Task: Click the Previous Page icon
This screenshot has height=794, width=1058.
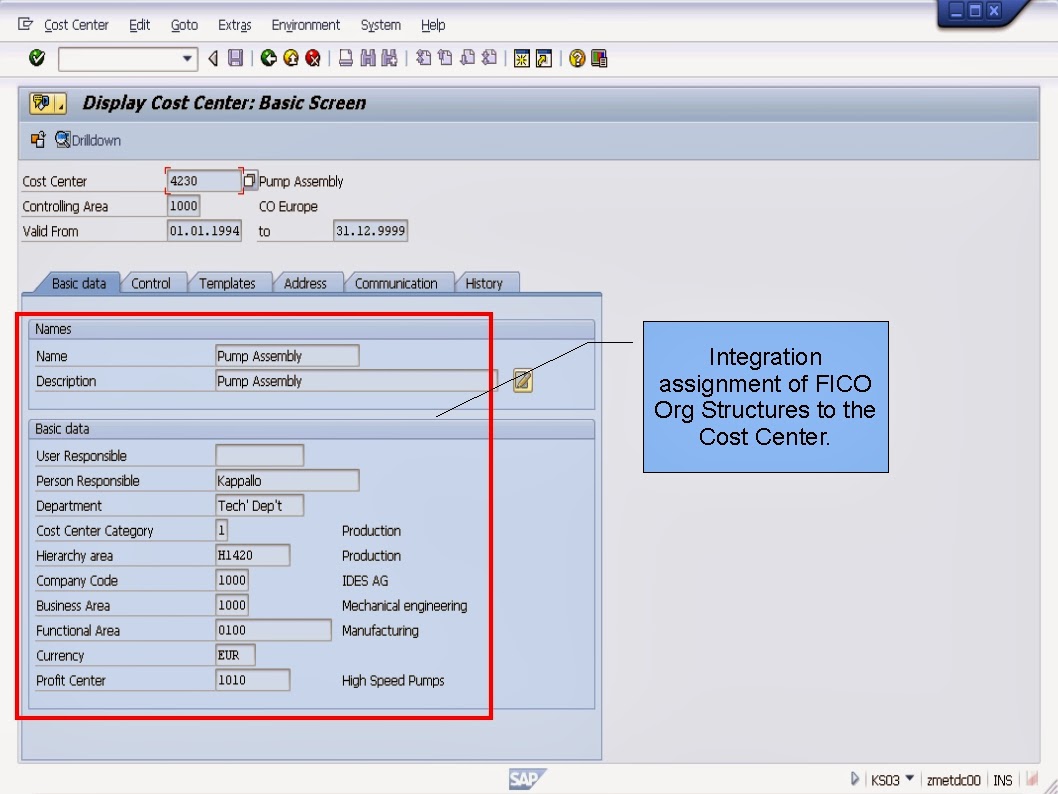Action: [445, 59]
